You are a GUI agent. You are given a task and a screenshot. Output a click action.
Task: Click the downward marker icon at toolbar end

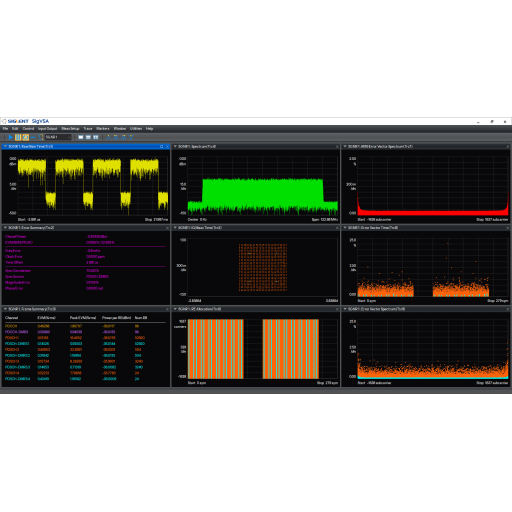point(131,137)
